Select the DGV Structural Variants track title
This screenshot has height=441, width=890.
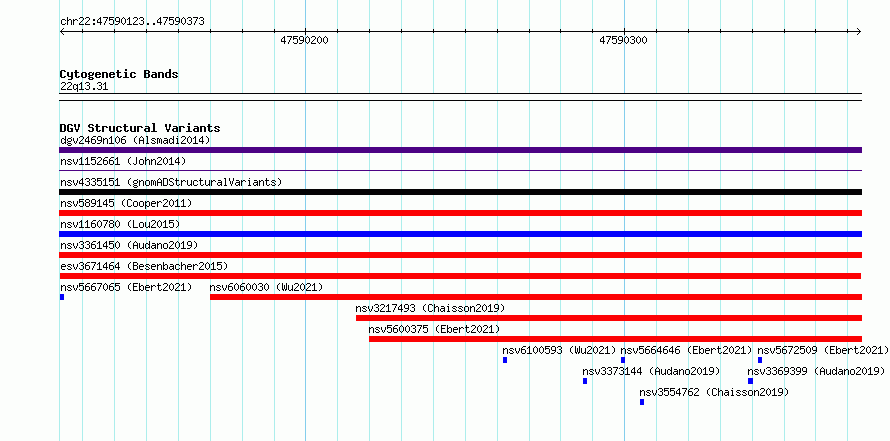point(140,128)
